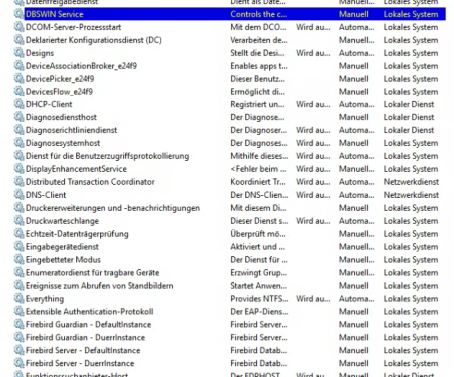454x377 pixels.
Task: Click the description 'Provides NTFS...' for Everything
Action: coord(259,299)
